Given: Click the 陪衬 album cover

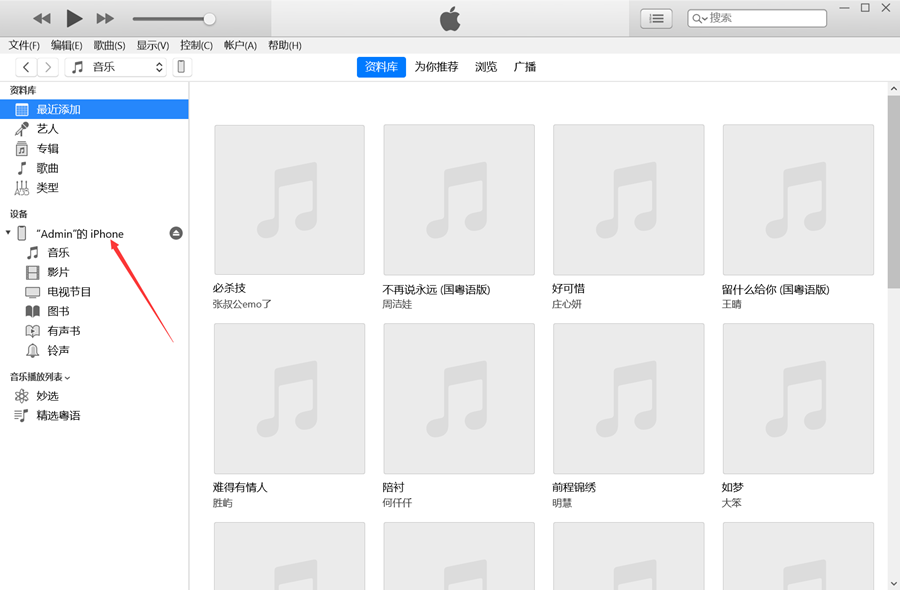Looking at the screenshot, I should pyautogui.click(x=459, y=398).
